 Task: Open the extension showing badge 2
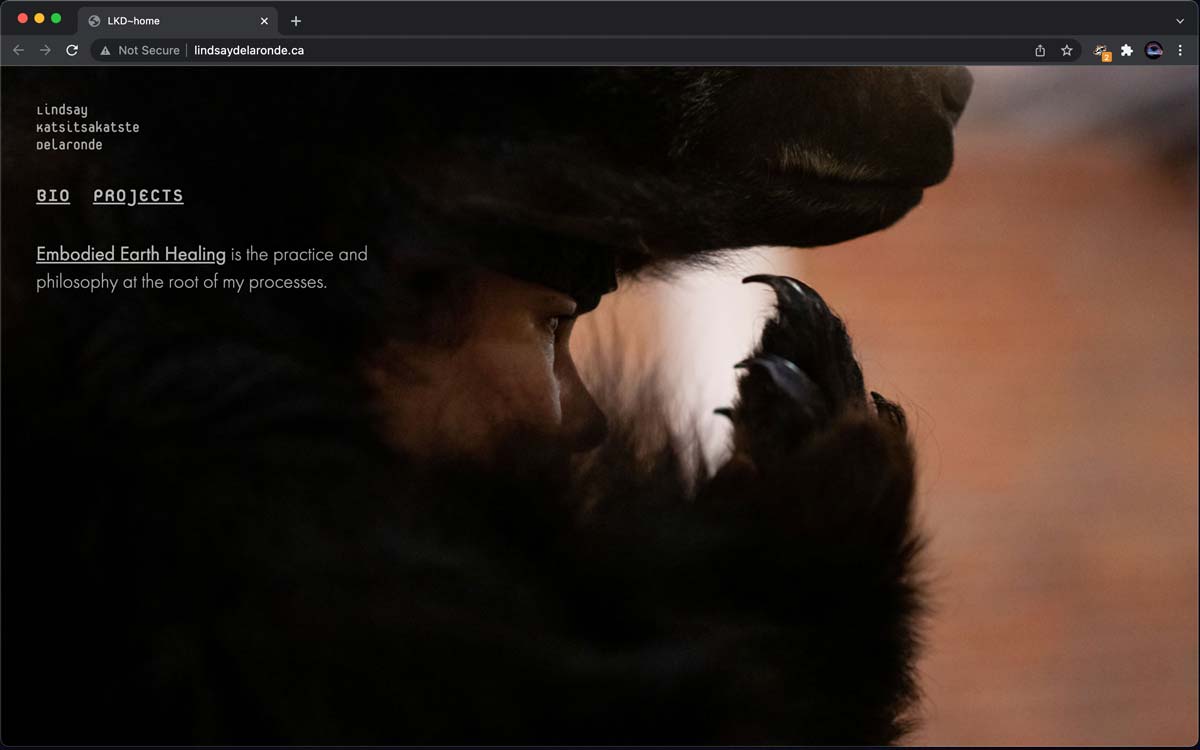click(1101, 51)
